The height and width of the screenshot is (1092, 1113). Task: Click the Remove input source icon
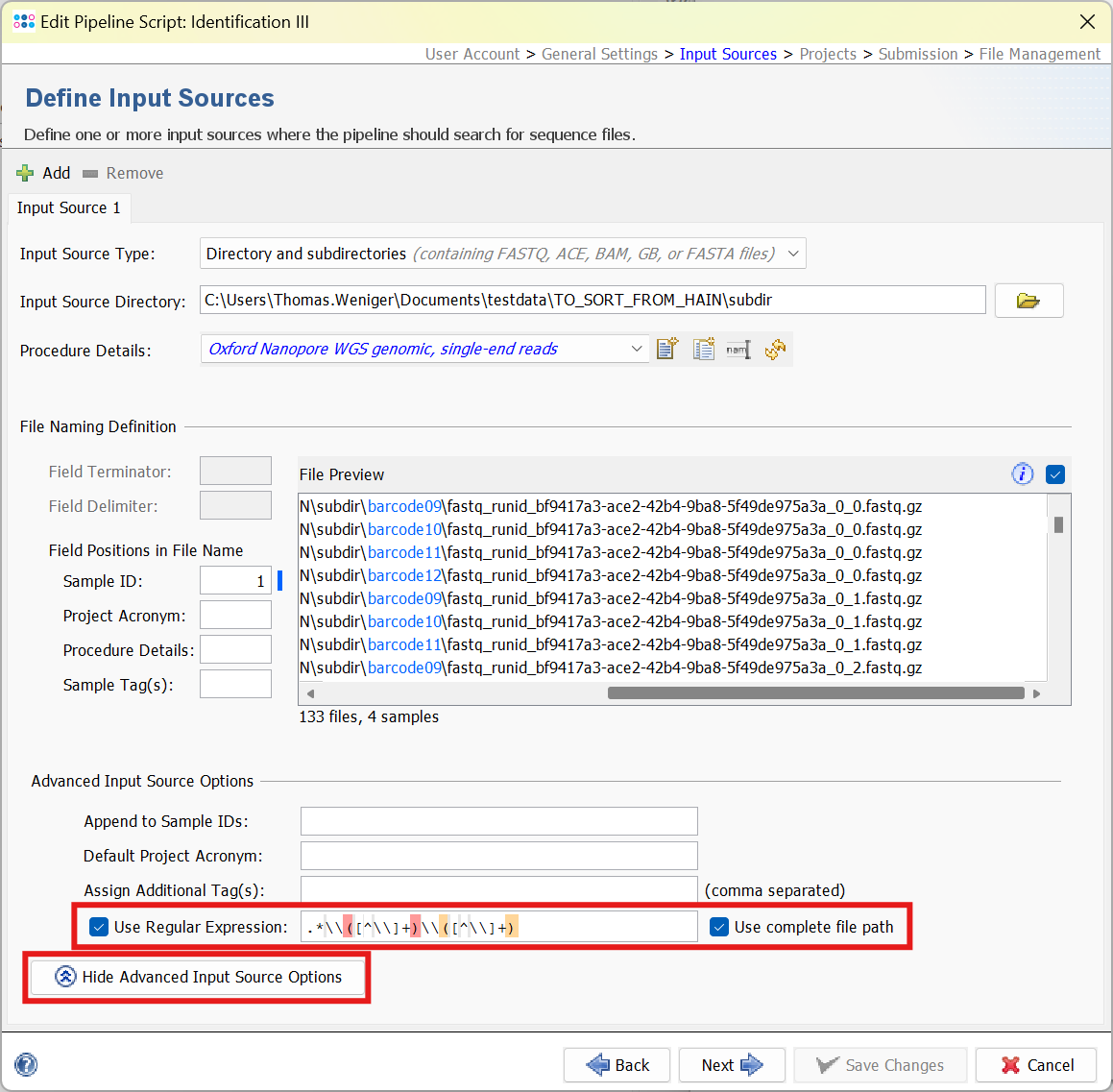click(90, 173)
